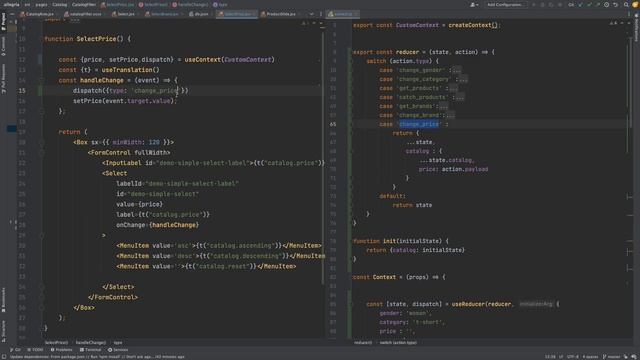The width and height of the screenshot is (640, 360).
Task: Click the highlighted 'change_price' case text
Action: point(419,124)
